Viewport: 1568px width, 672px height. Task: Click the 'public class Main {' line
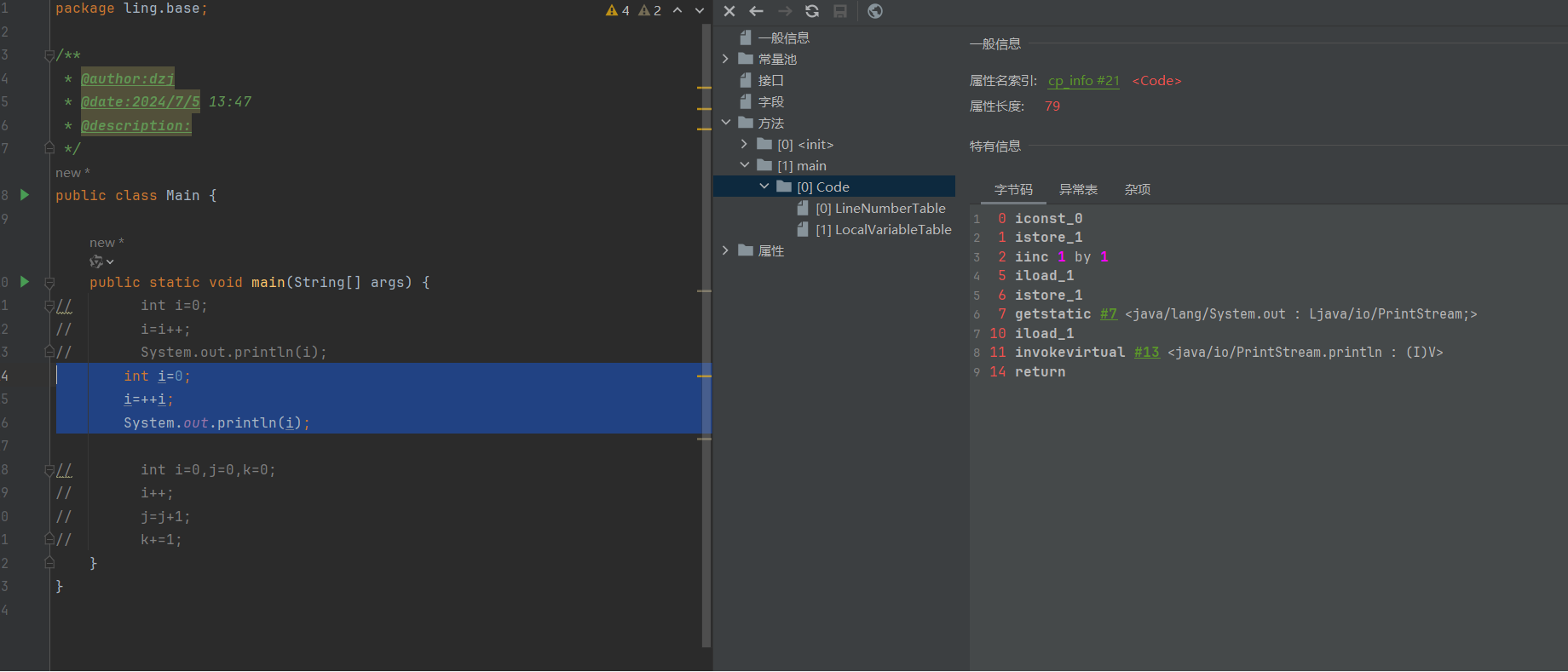pyautogui.click(x=136, y=195)
